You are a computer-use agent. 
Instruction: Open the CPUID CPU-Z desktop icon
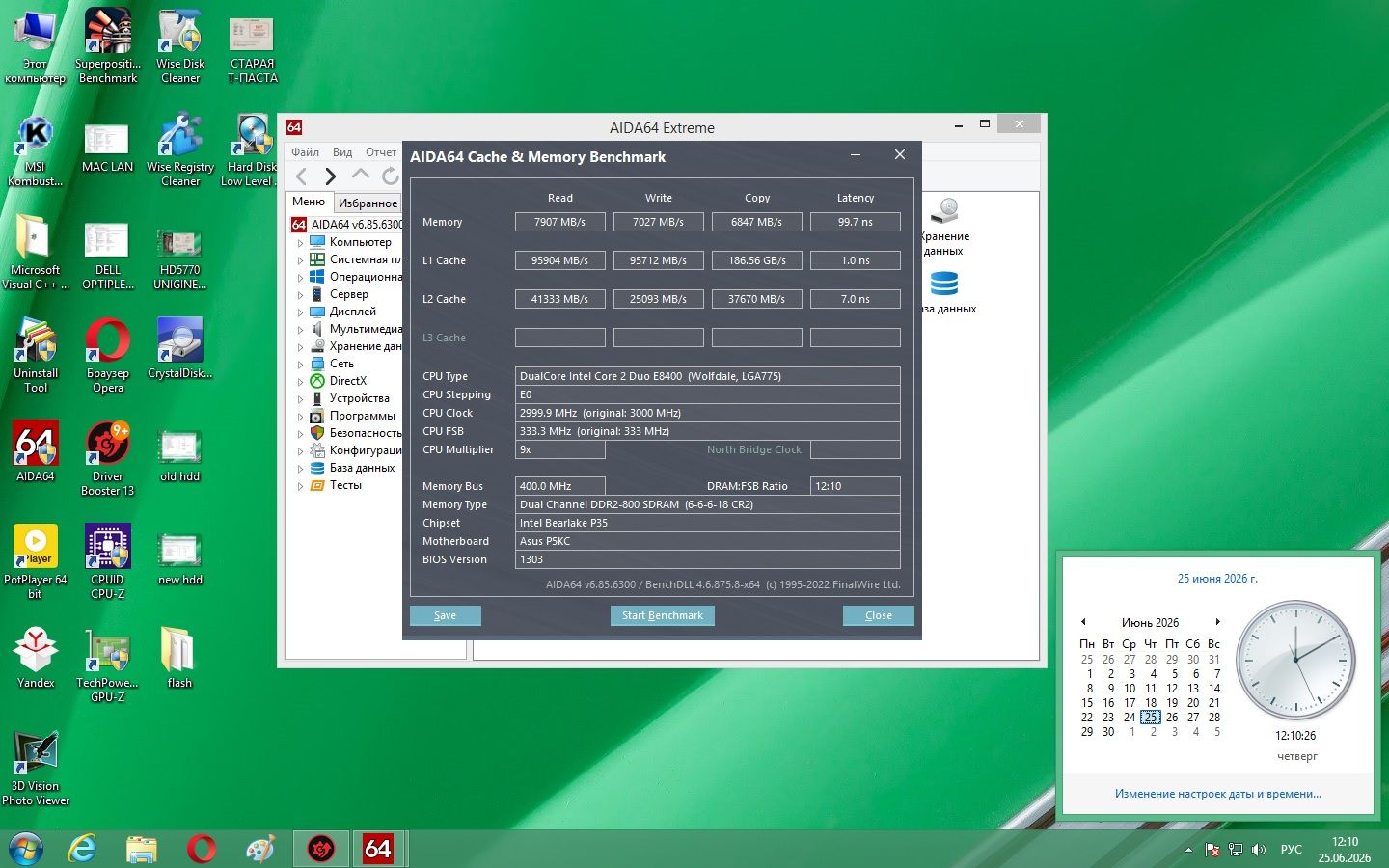pos(108,560)
